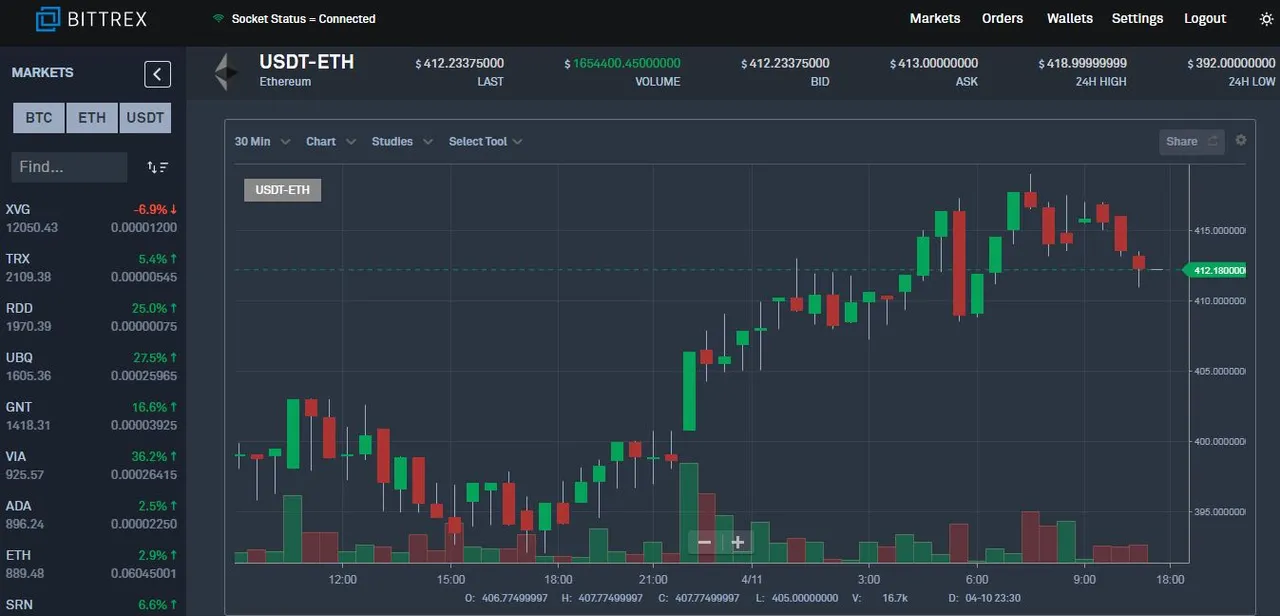Click the USDT-ETH chart label button
Viewport: 1280px width, 616px height.
(283, 190)
